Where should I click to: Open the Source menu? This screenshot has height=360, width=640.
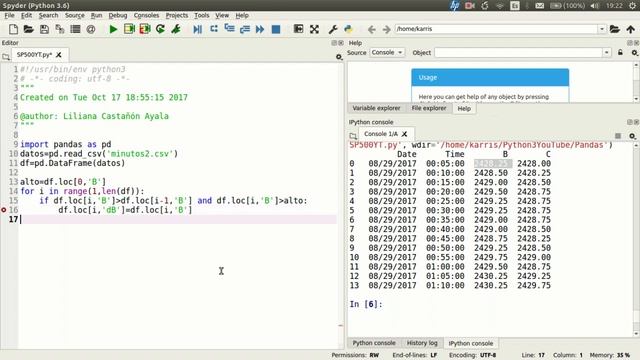[75, 15]
